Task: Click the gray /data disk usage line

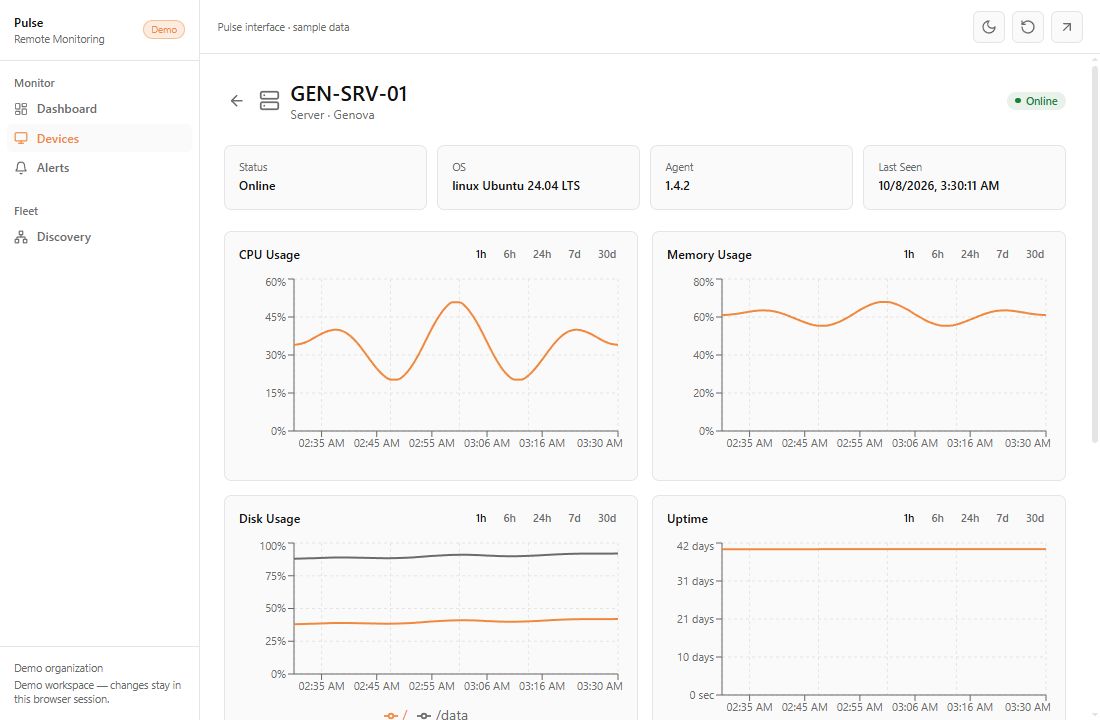Action: pos(456,555)
